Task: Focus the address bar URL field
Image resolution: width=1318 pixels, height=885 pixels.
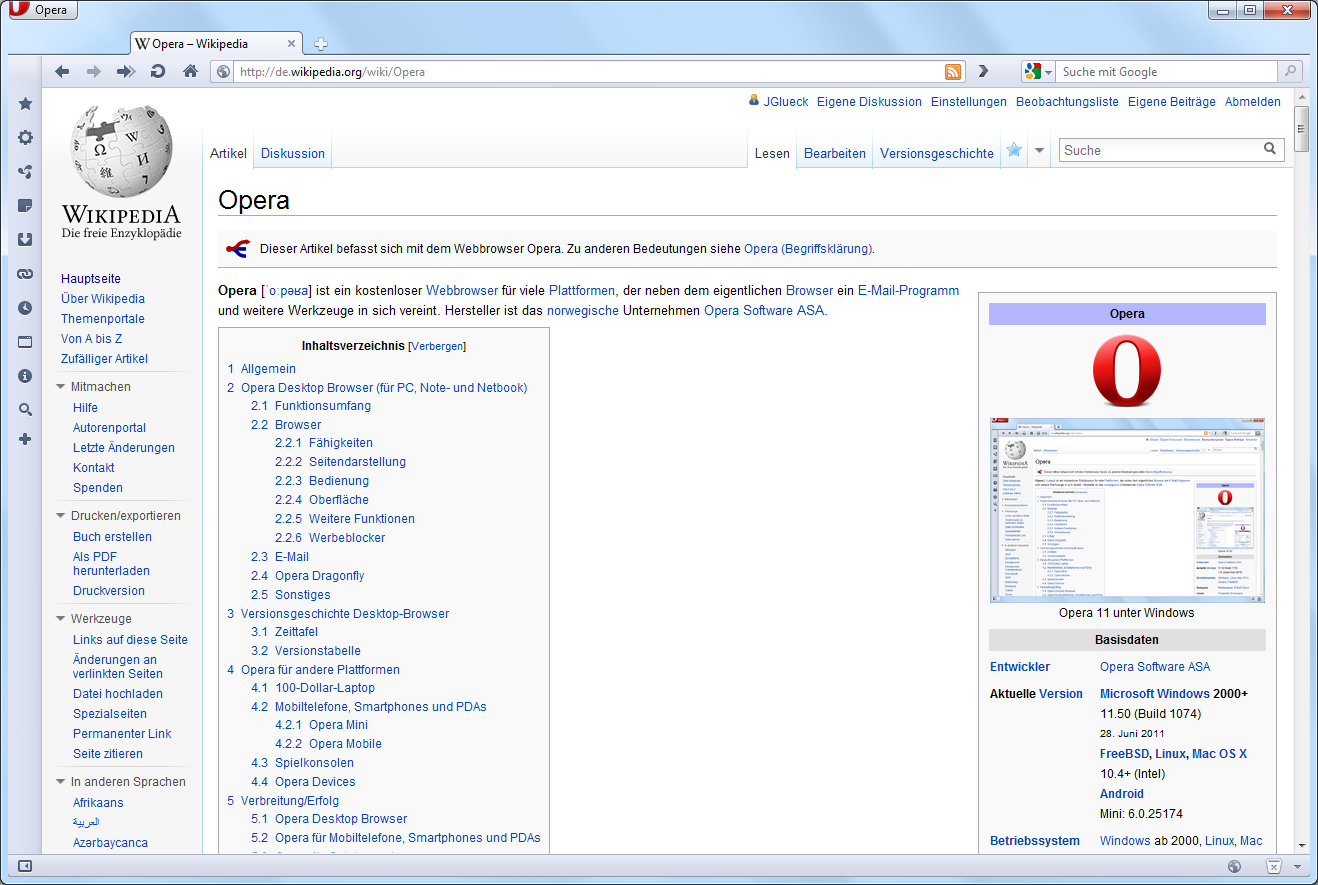Action: (588, 72)
